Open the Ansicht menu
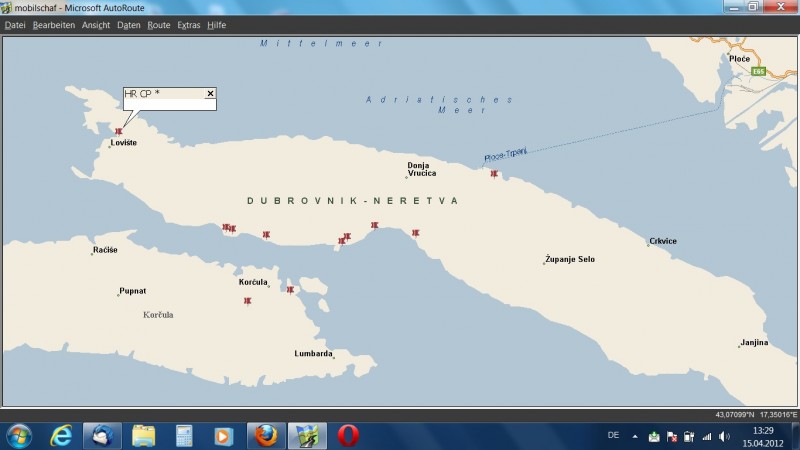800x450 pixels. coord(96,24)
